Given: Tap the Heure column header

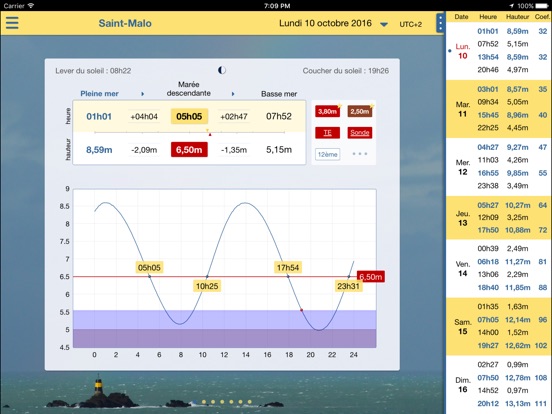Looking at the screenshot, I should (488, 17).
